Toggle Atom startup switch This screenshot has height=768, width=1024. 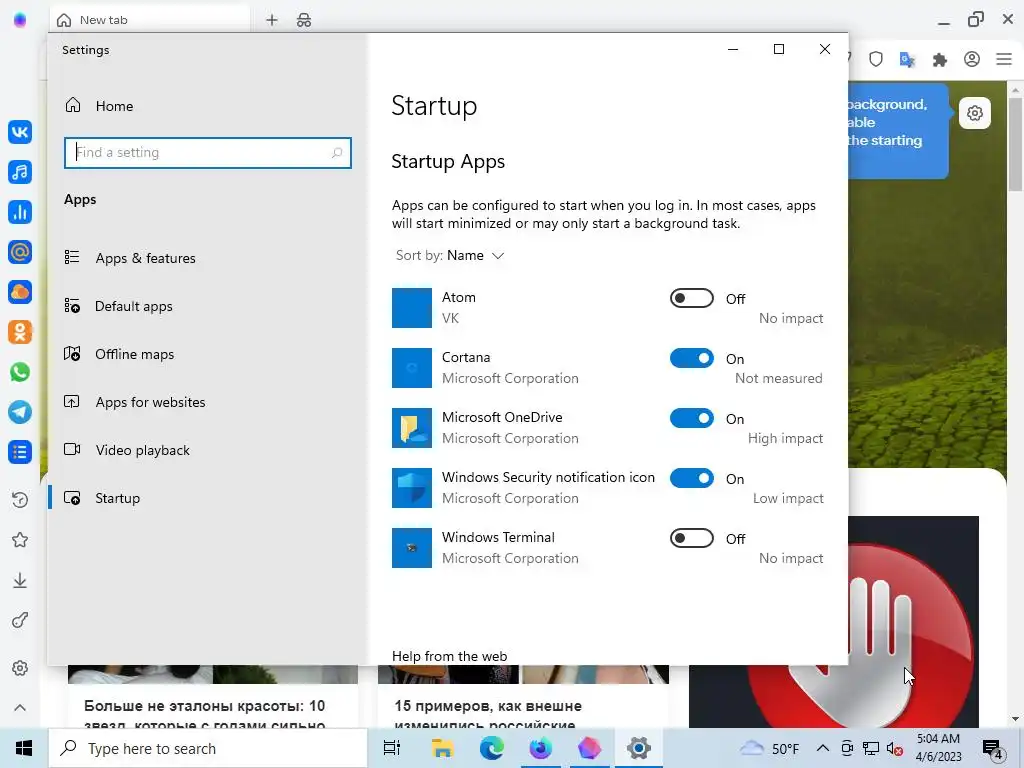tap(692, 298)
